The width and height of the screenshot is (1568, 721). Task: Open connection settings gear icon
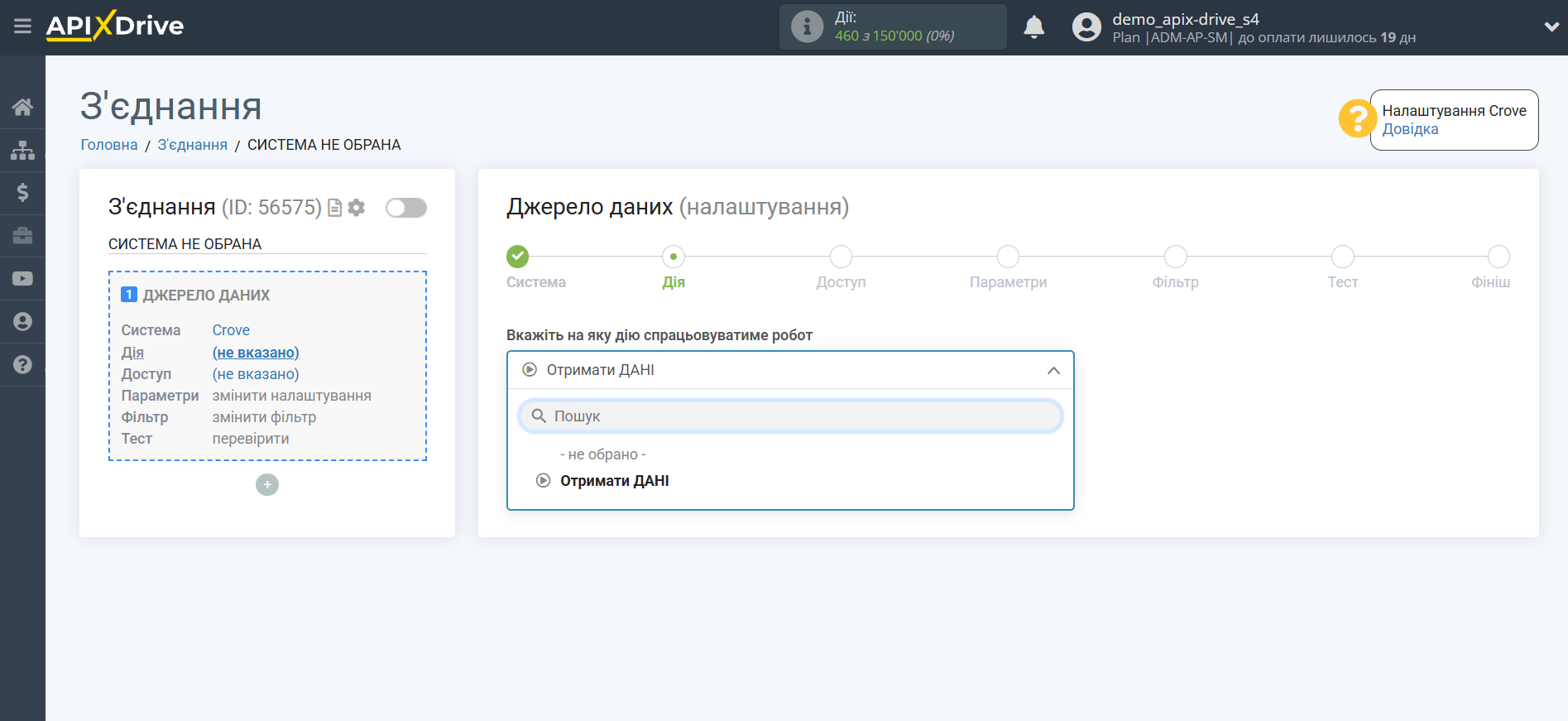click(357, 208)
